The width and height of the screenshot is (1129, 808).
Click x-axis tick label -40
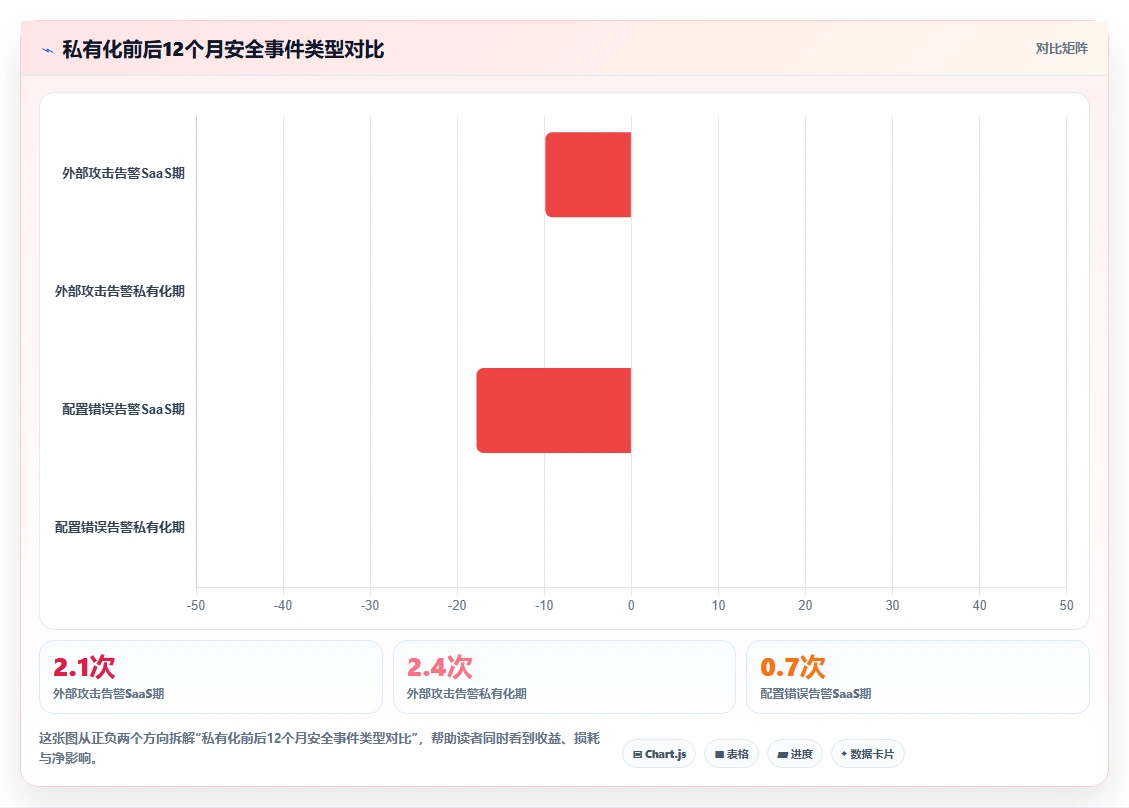[x=283, y=606]
